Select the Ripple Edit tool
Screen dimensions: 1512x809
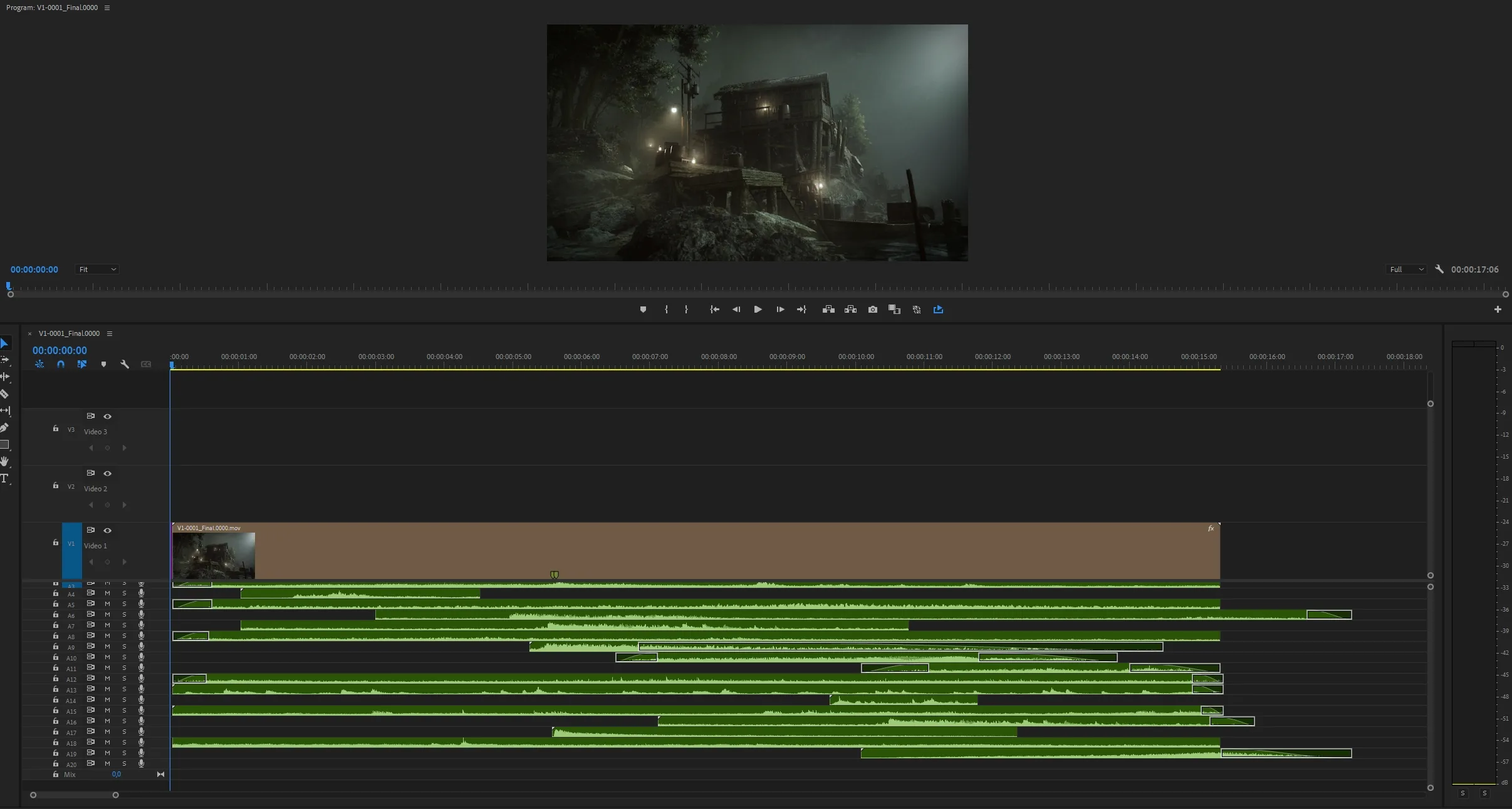tap(5, 377)
